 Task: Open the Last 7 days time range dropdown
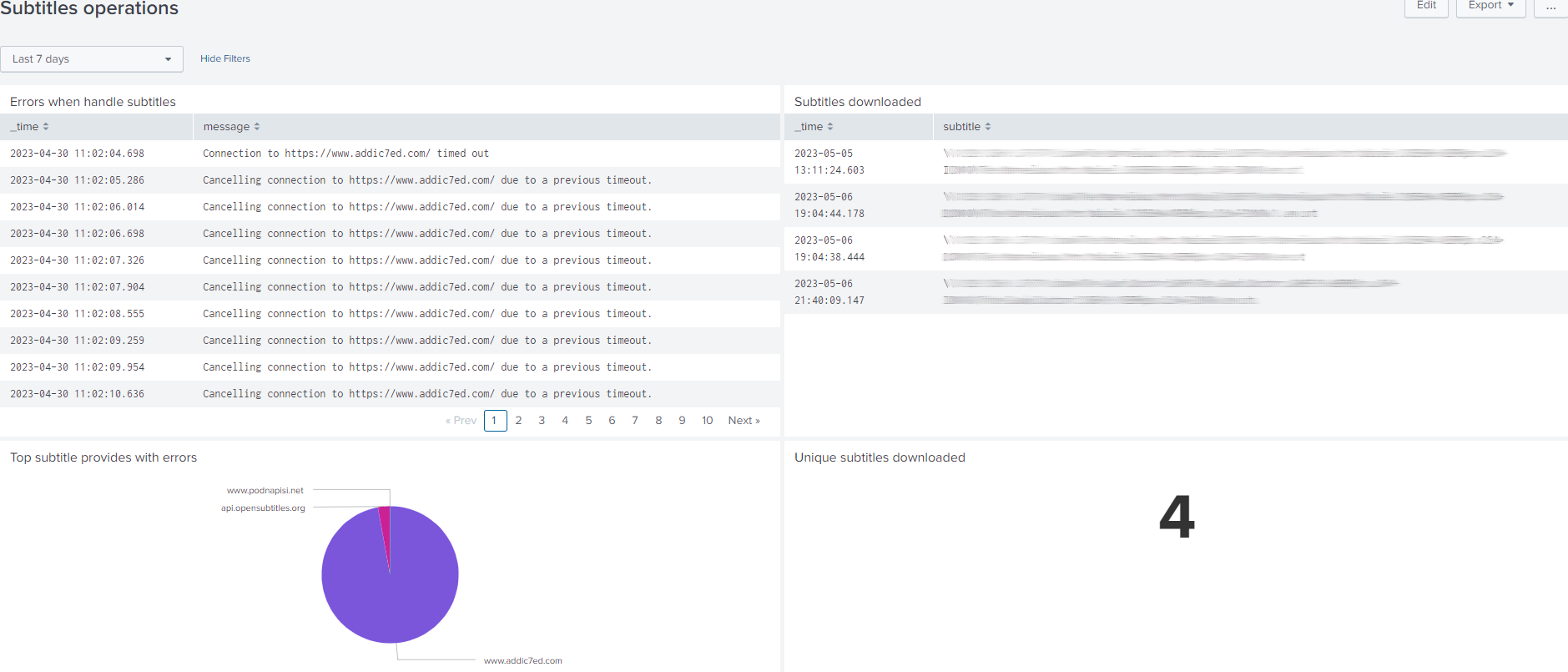click(x=92, y=59)
